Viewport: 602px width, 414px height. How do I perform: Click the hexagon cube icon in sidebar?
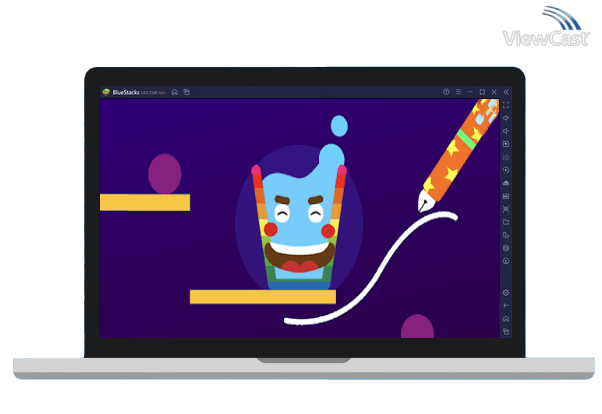coord(506,248)
